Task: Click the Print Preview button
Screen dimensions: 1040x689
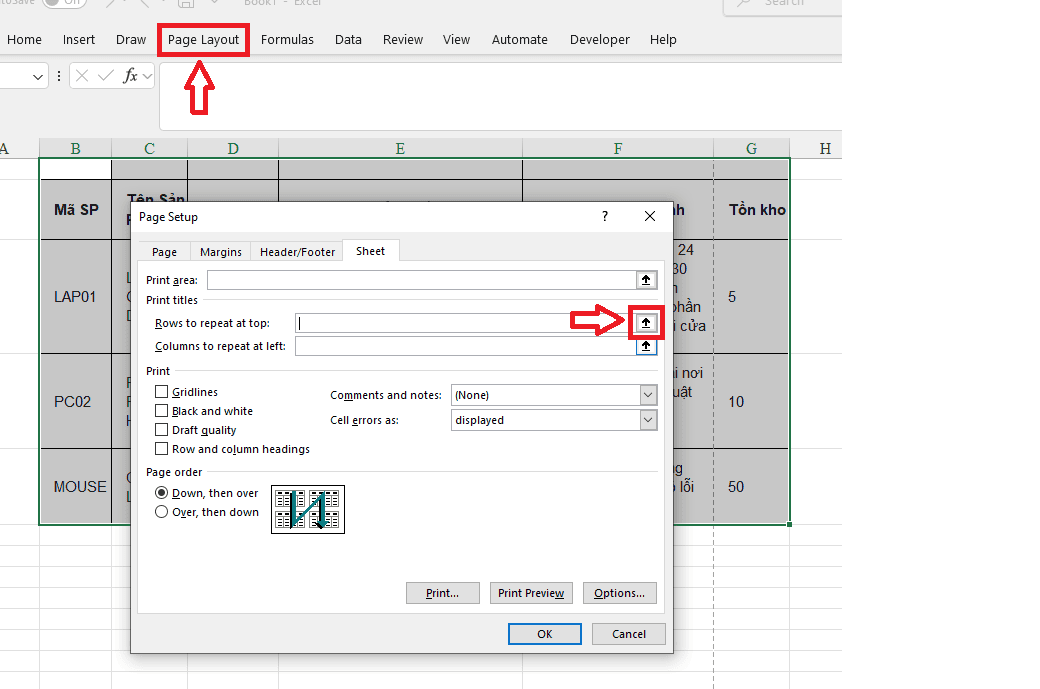Action: pos(531,593)
